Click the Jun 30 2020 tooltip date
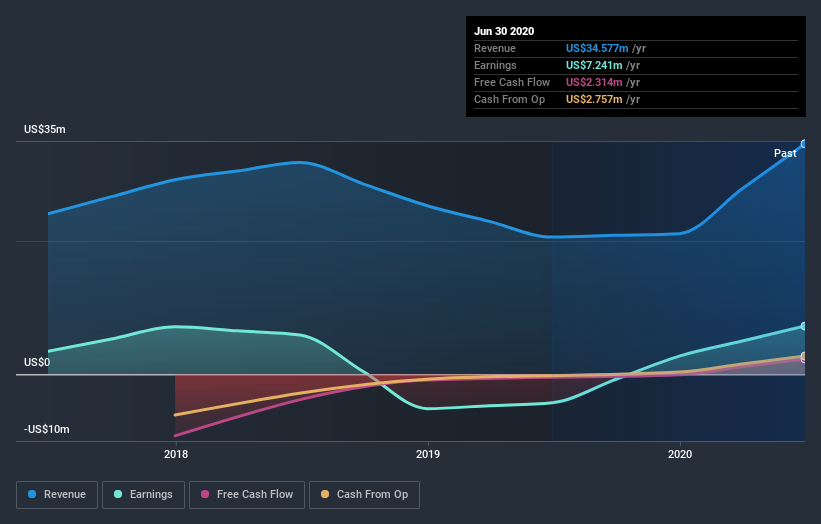This screenshot has height=524, width=821. pos(504,31)
